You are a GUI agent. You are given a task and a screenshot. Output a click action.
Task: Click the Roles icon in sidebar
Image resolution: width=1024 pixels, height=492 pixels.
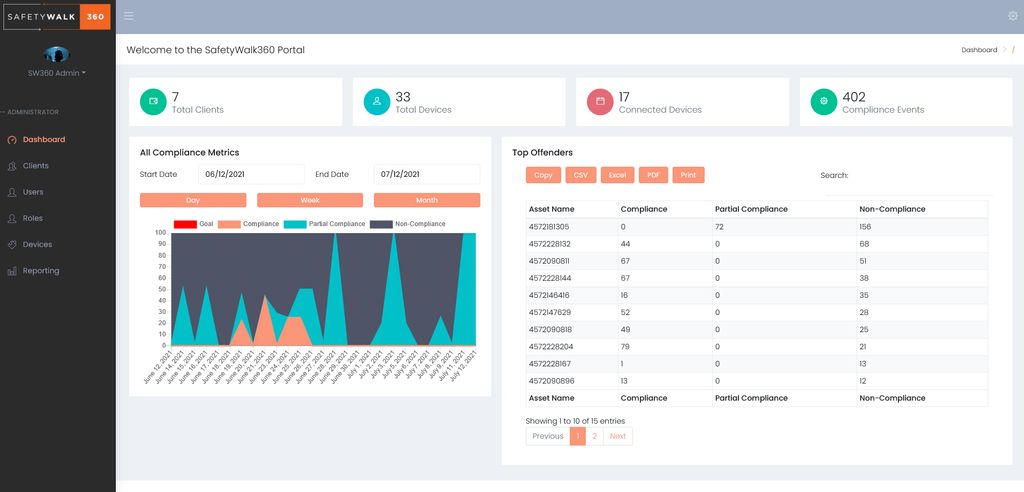12,218
